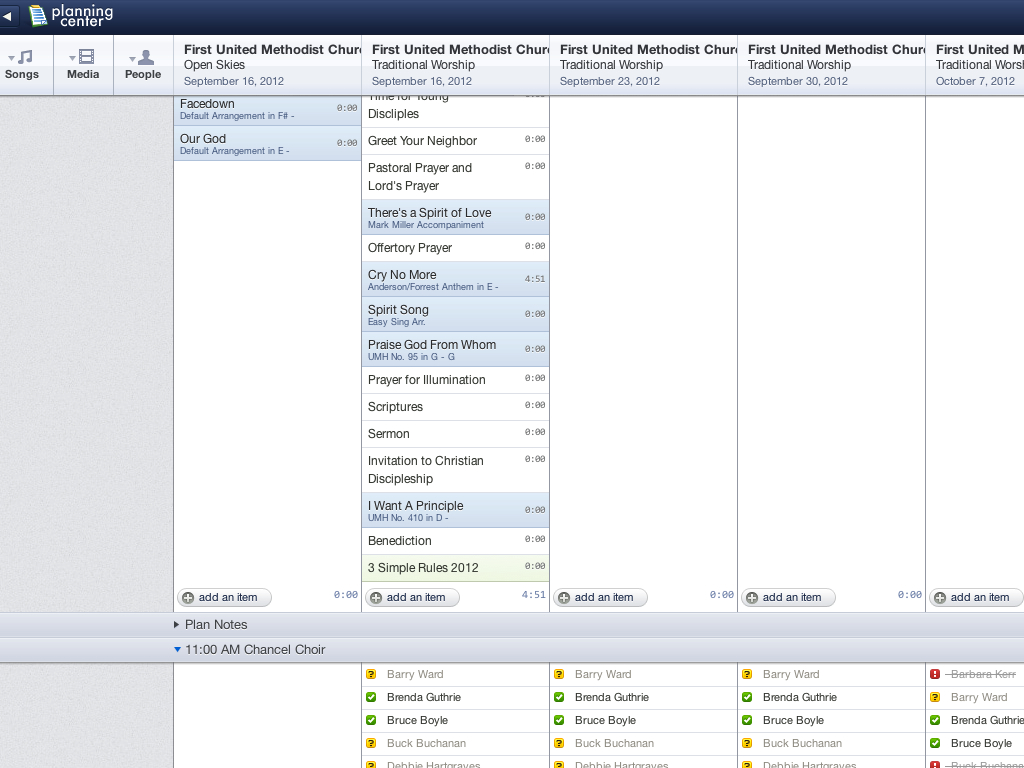Select the Open Skies plan header
This screenshot has height=768, width=1024.
[267, 65]
